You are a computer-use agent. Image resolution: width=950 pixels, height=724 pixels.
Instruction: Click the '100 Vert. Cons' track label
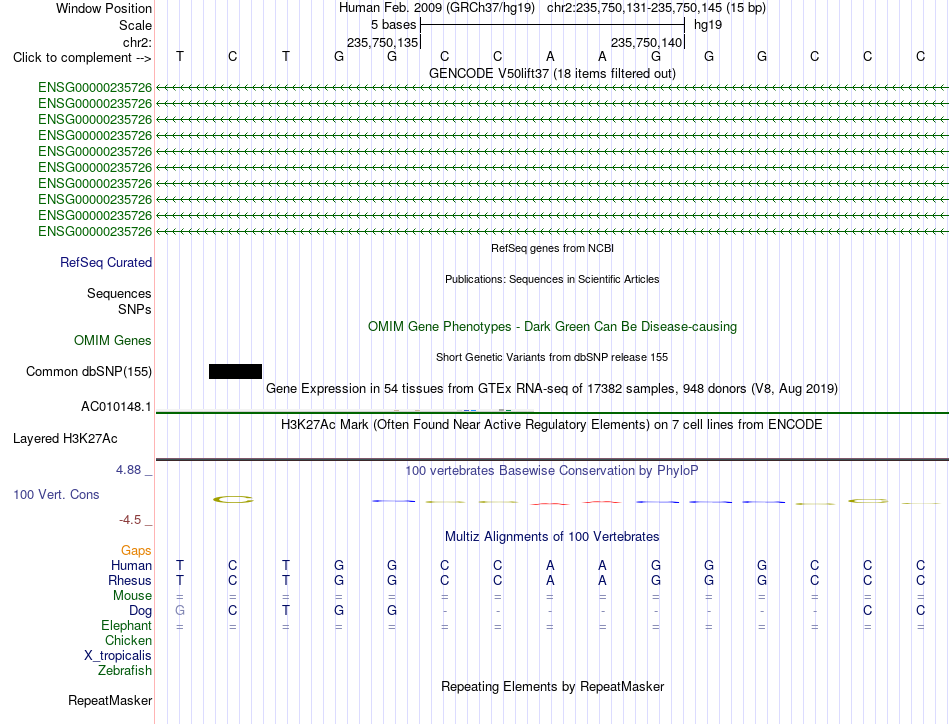pyautogui.click(x=56, y=494)
